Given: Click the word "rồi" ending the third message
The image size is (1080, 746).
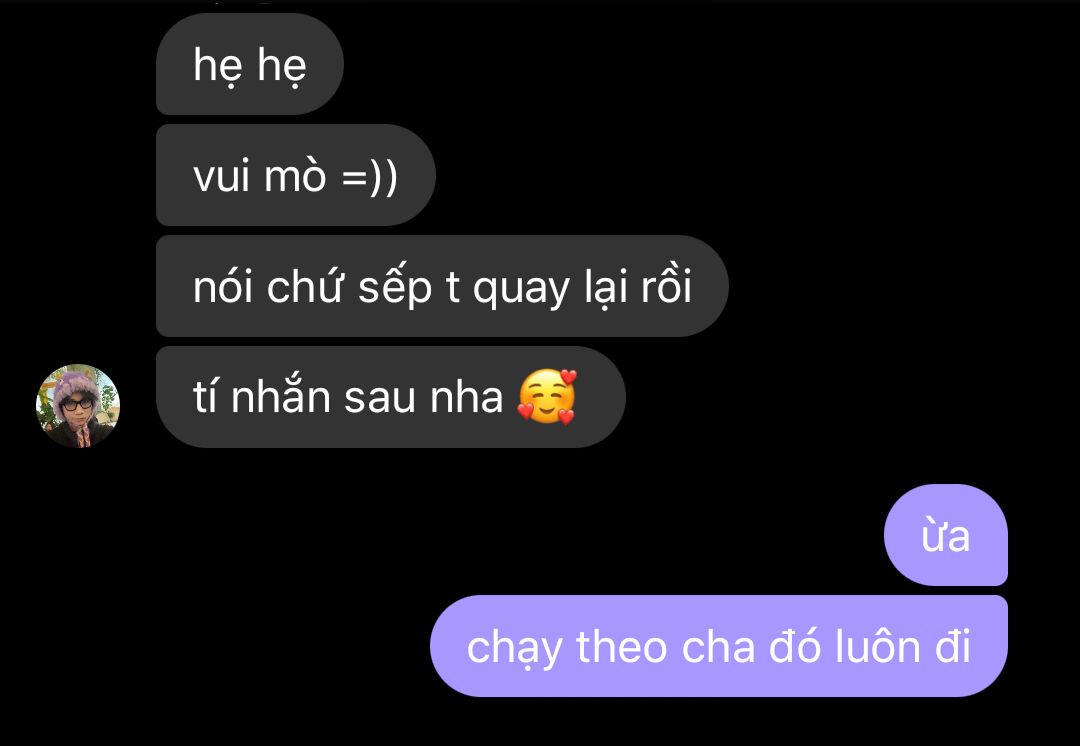Looking at the screenshot, I should [x=666, y=286].
